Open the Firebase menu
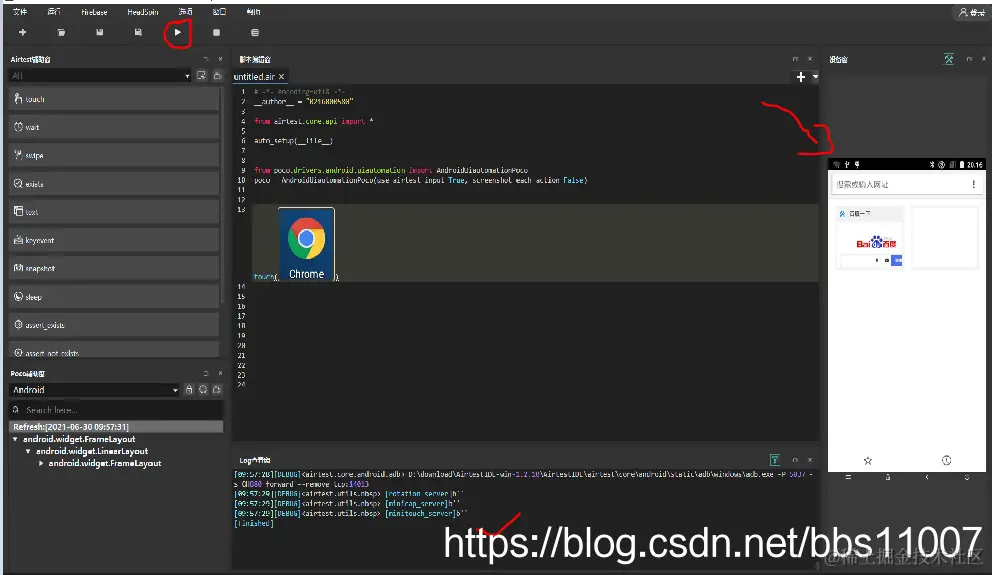Image resolution: width=992 pixels, height=575 pixels. (x=94, y=12)
